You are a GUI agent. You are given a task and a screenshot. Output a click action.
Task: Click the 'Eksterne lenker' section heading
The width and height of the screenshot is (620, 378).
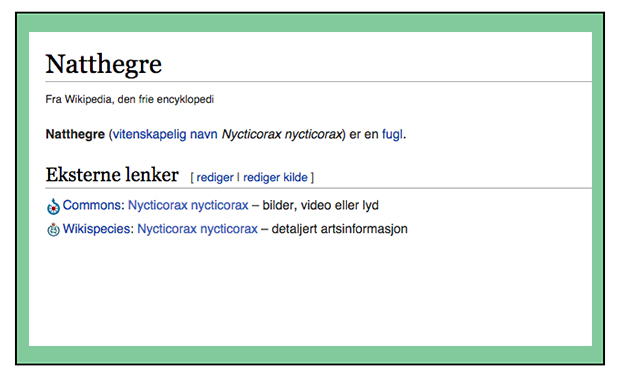(x=112, y=175)
